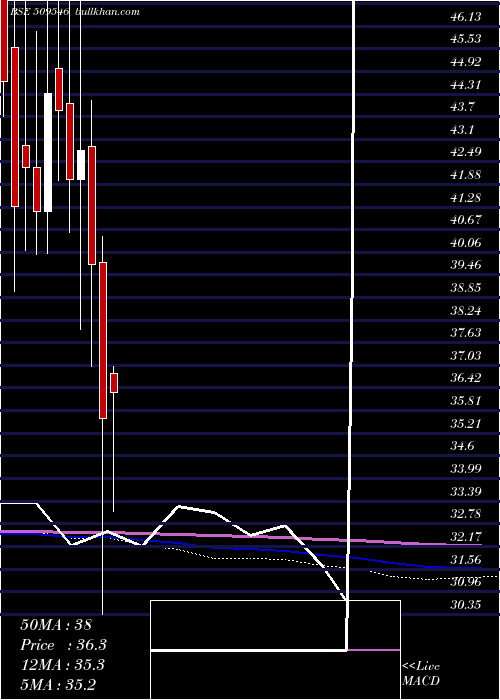Viewport: 500px width, 700px height.
Task: Click the 32.78 price axis label
Action: 466,513
